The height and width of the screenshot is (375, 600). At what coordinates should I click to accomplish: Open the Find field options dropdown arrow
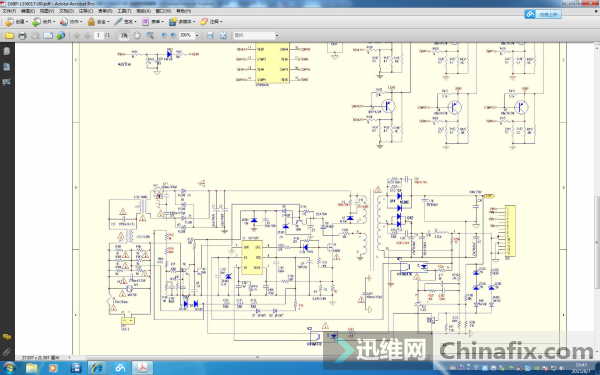click(277, 36)
